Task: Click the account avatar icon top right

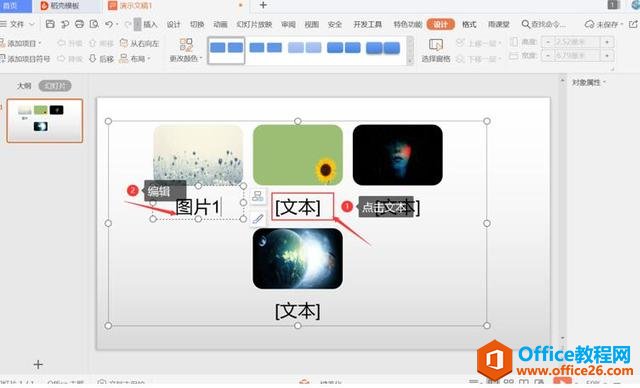Action: point(636,4)
